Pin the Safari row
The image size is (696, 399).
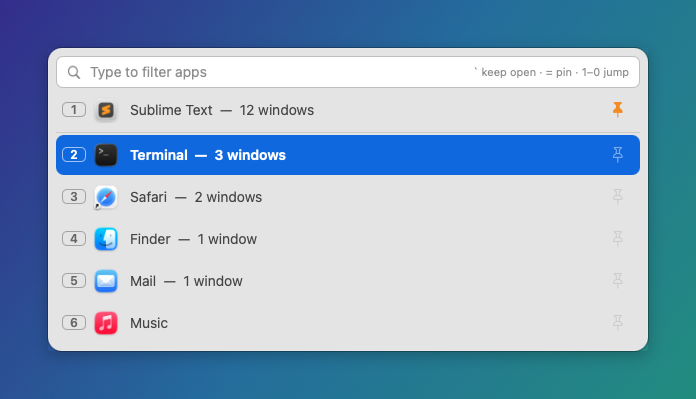click(x=617, y=197)
